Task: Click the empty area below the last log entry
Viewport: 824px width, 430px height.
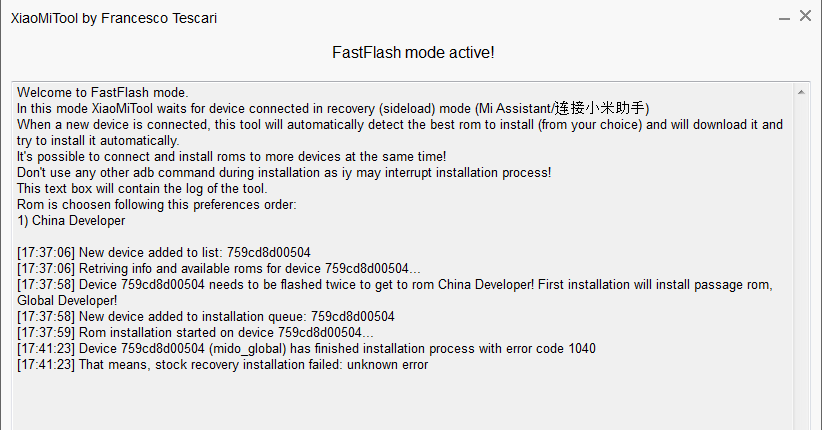Action: coord(403,402)
